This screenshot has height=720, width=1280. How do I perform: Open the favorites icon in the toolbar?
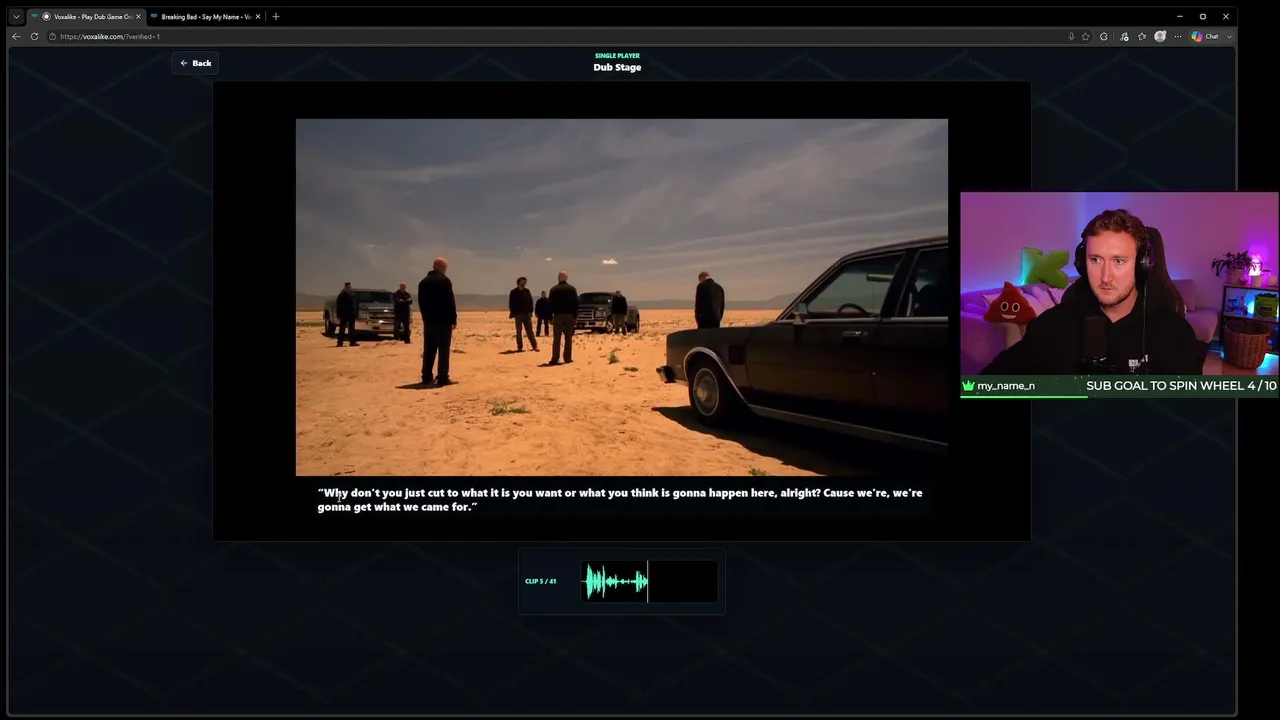pyautogui.click(x=1142, y=36)
